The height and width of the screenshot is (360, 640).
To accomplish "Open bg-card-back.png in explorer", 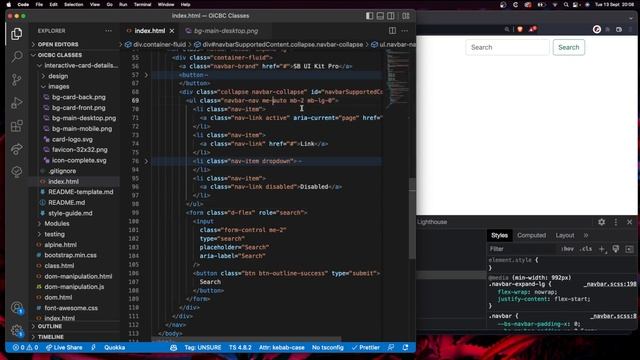I will point(79,97).
